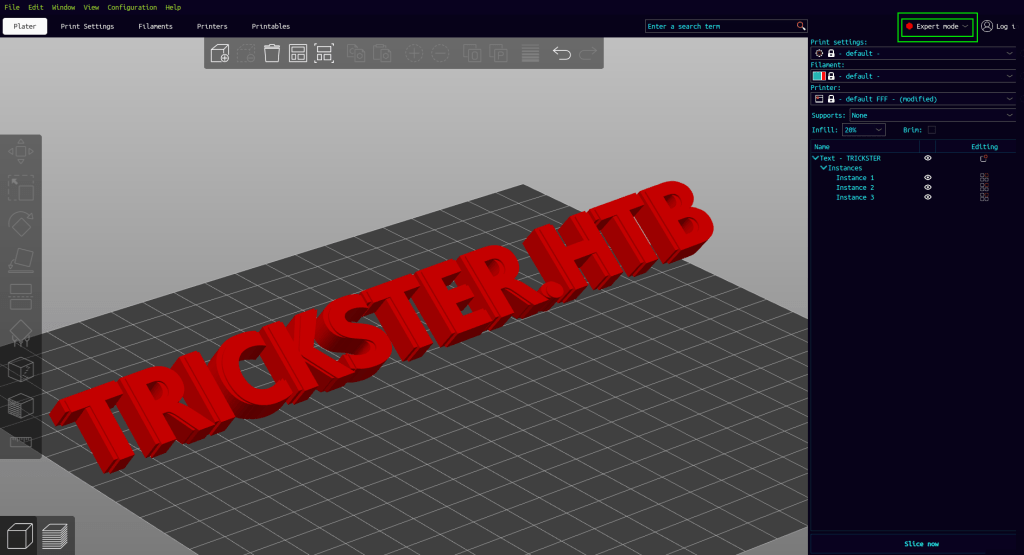Enable the Brim checkbox
This screenshot has width=1024, height=555.
point(932,130)
